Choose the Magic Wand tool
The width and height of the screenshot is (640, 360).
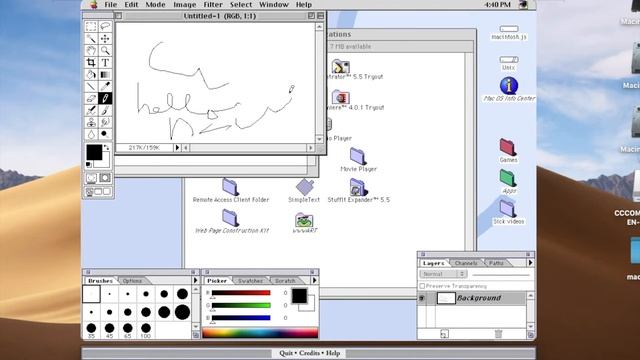pos(91,38)
